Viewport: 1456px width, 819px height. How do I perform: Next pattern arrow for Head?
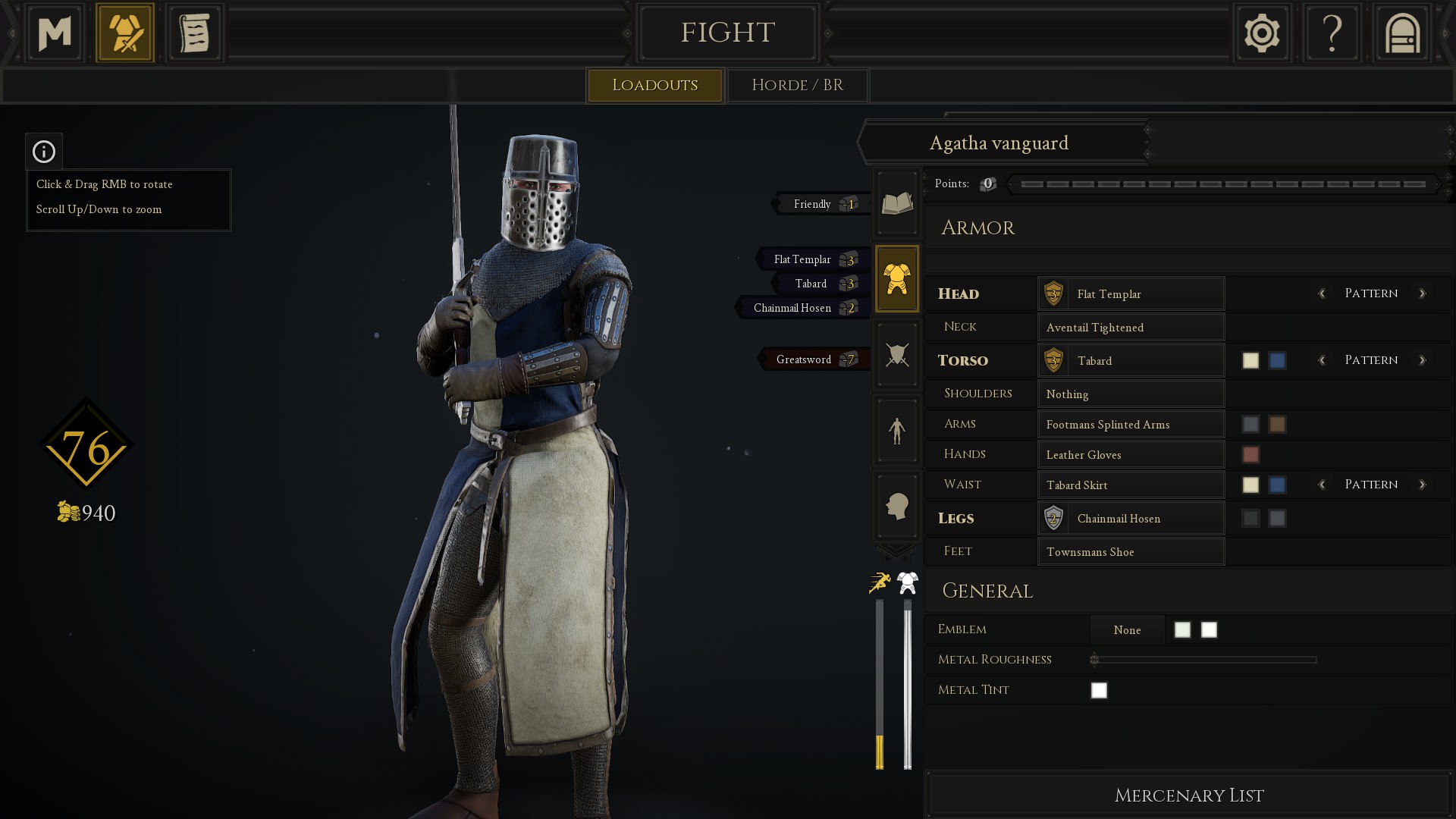tap(1423, 293)
